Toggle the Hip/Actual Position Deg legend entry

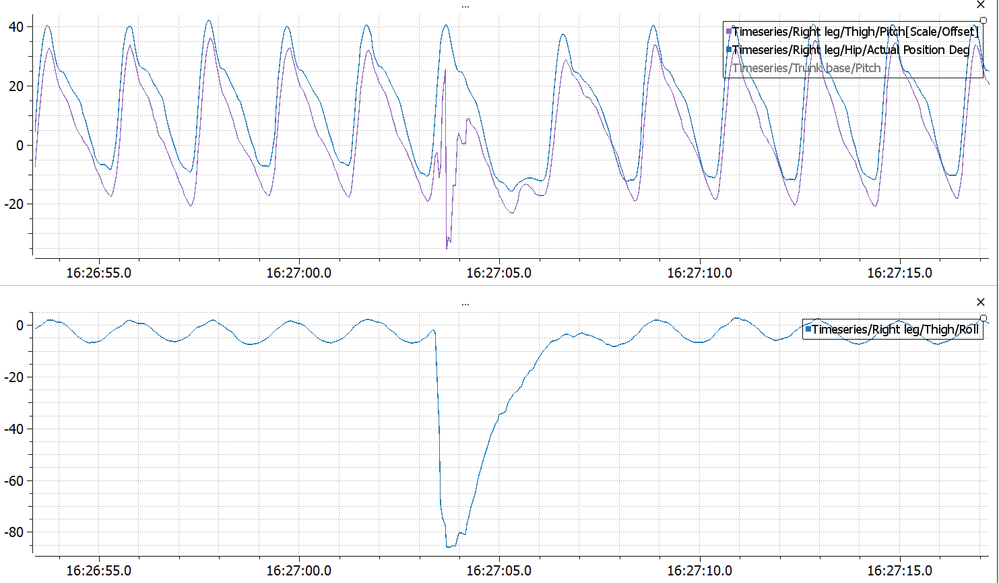[851, 50]
